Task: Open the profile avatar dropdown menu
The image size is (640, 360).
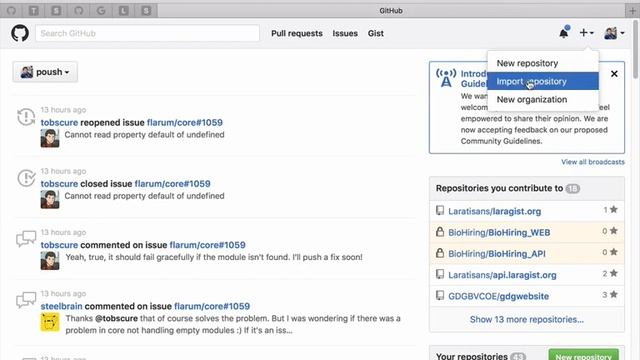Action: point(614,33)
